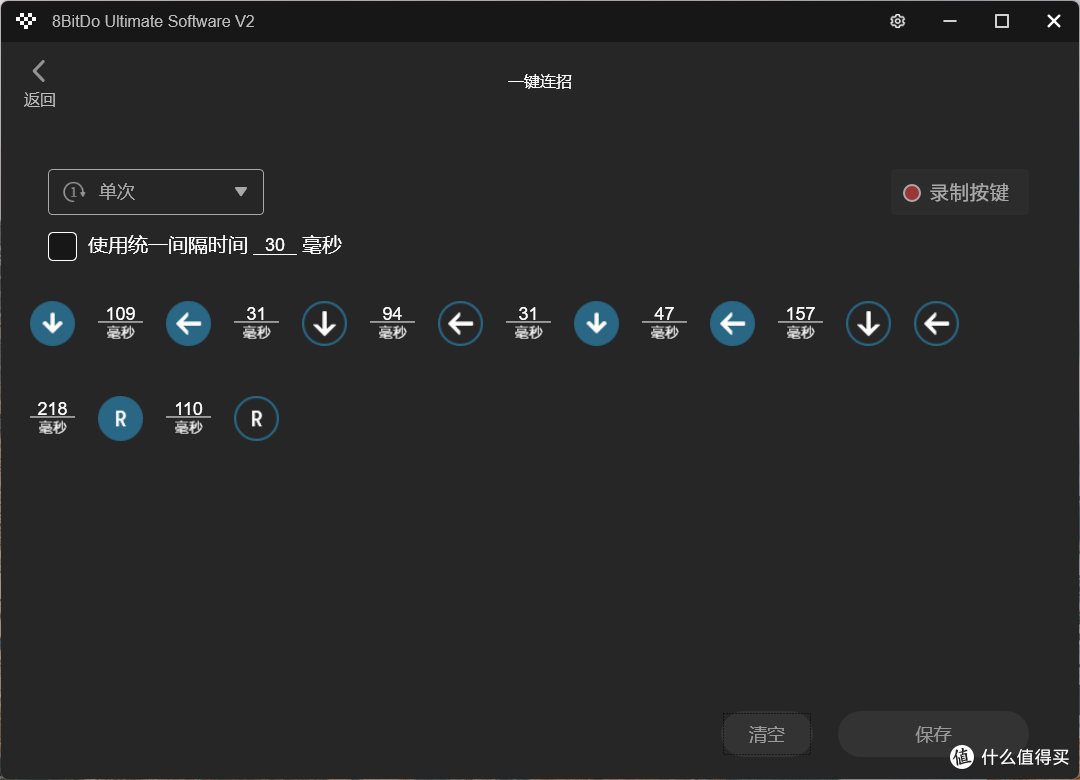Click the dropdown arrow next to 单次
This screenshot has width=1080, height=780.
[240, 192]
